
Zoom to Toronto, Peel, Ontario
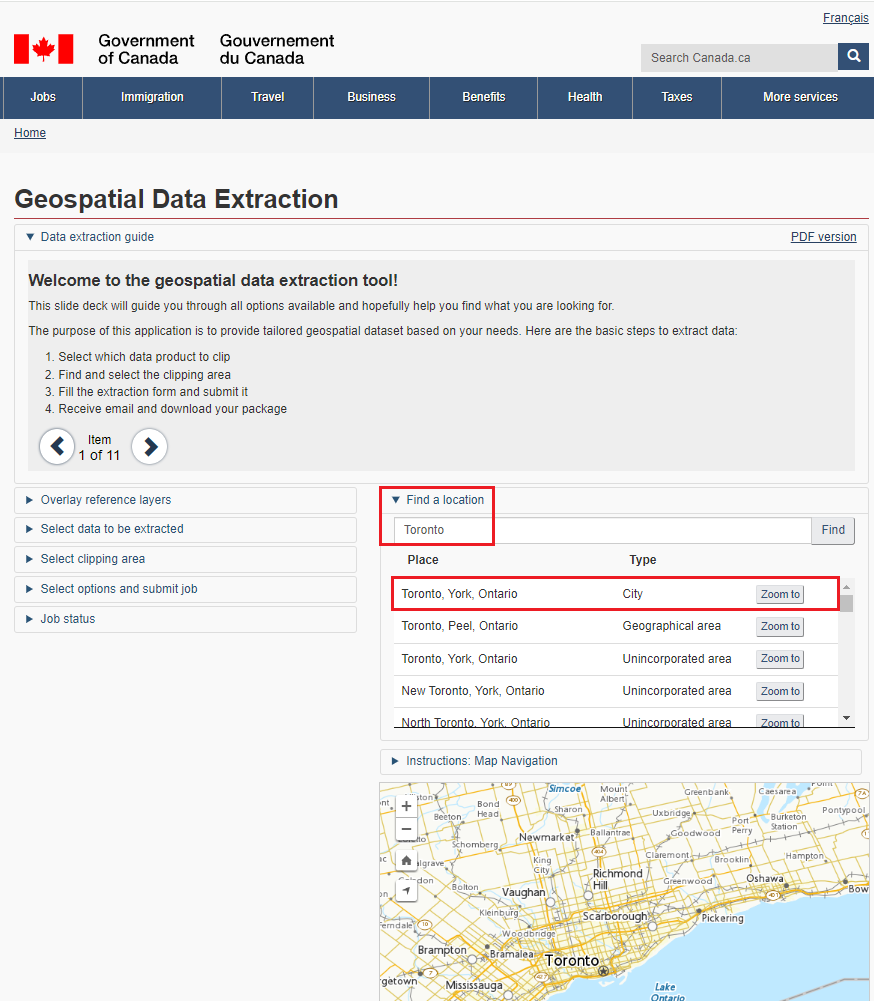780,626
